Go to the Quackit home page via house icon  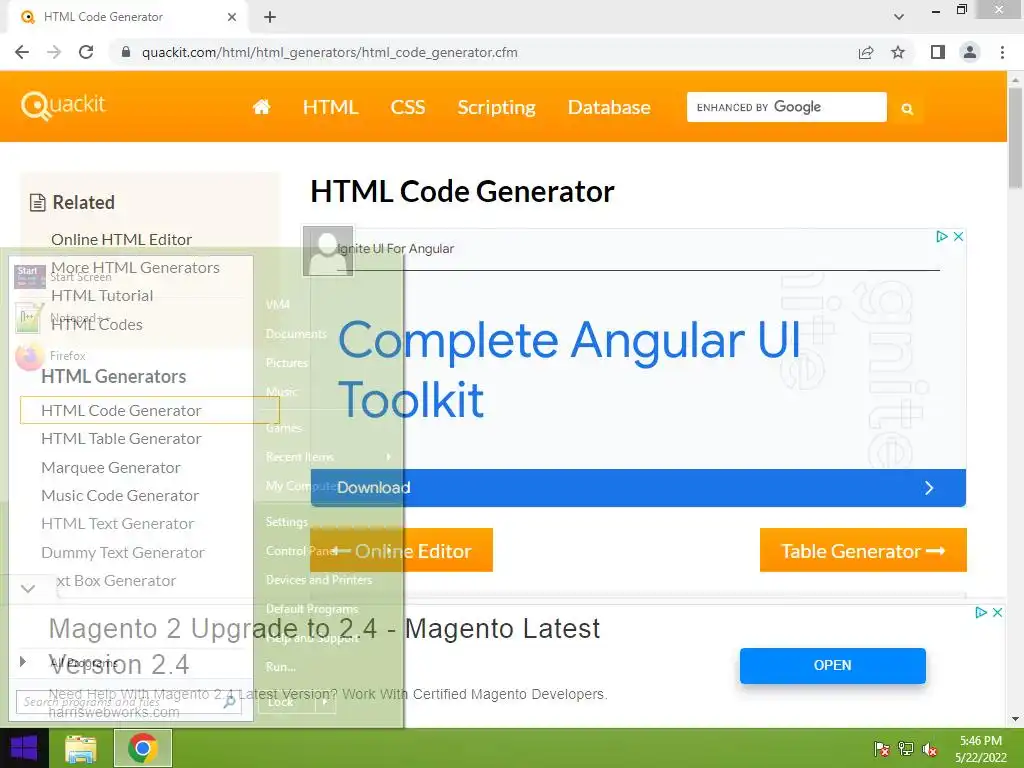[x=261, y=106]
